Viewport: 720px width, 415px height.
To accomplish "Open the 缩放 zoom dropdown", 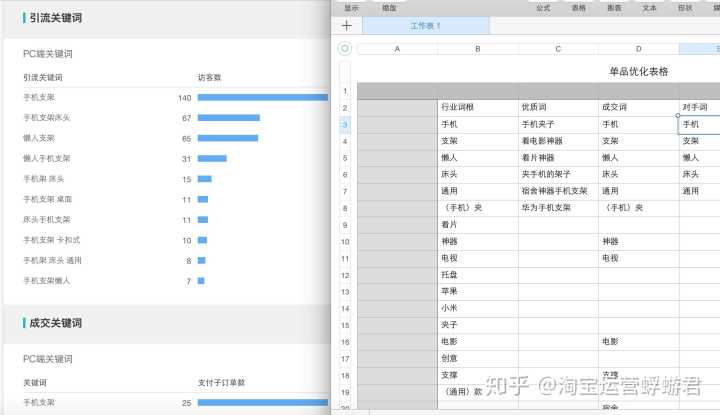I will click(388, 7).
